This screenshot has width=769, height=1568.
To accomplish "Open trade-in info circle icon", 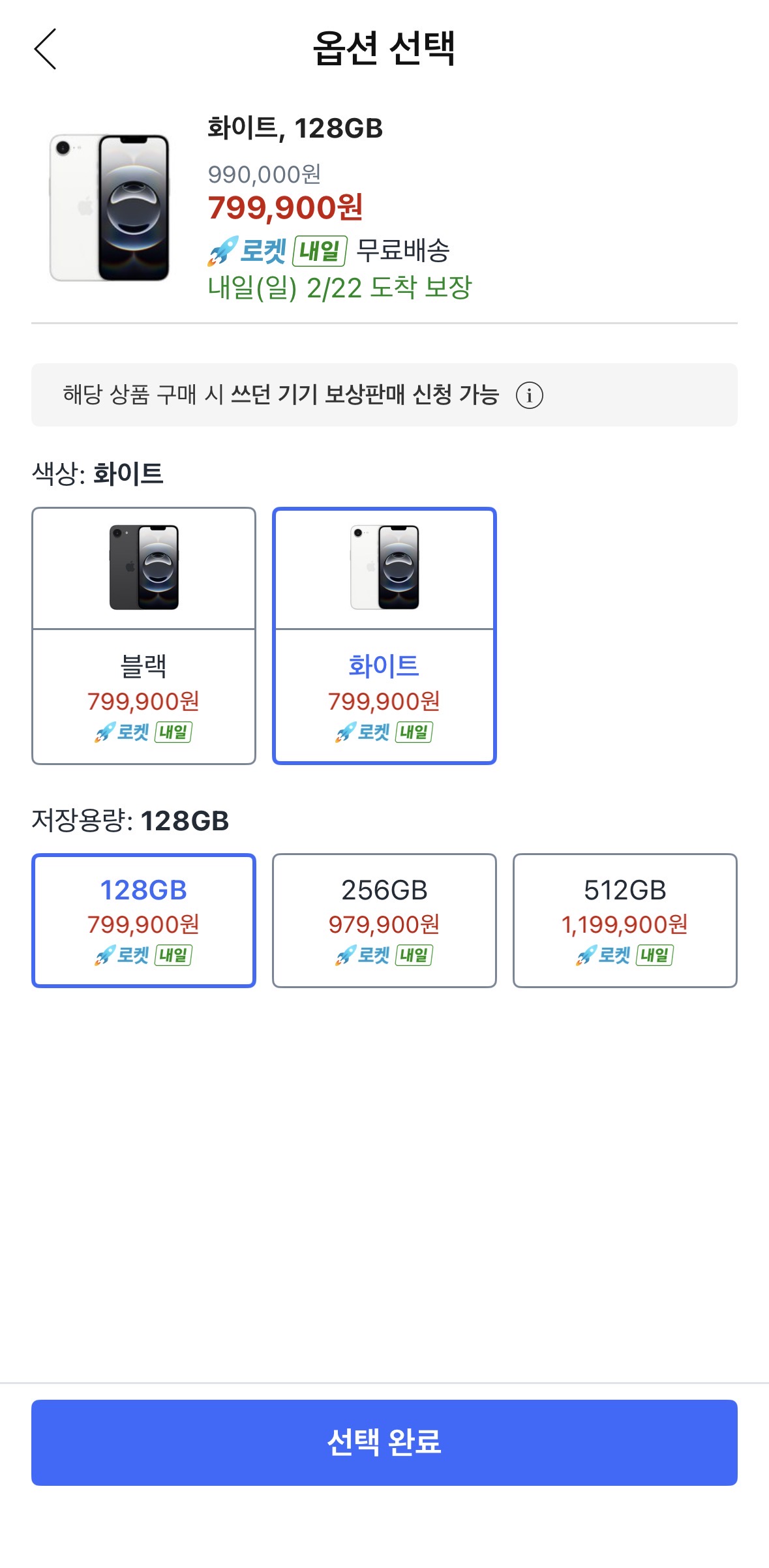I will point(529,395).
